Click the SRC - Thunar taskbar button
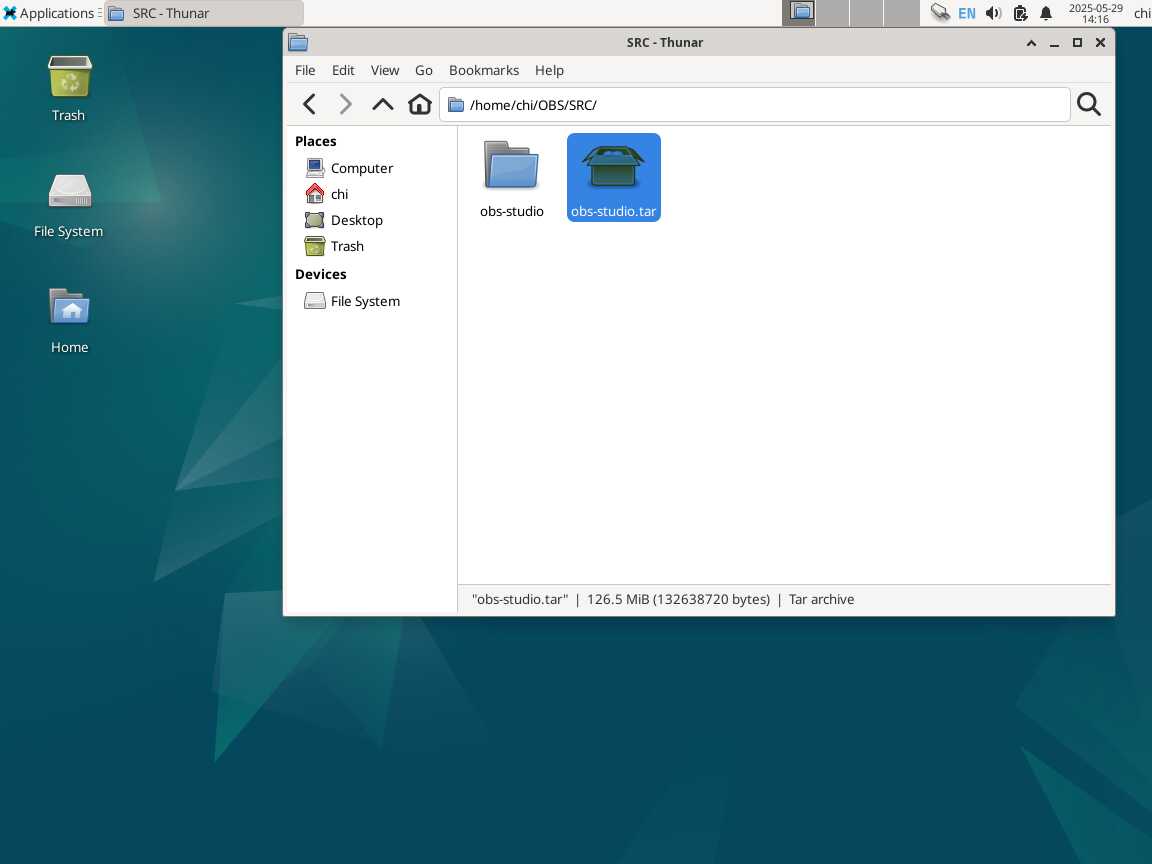 coord(203,13)
